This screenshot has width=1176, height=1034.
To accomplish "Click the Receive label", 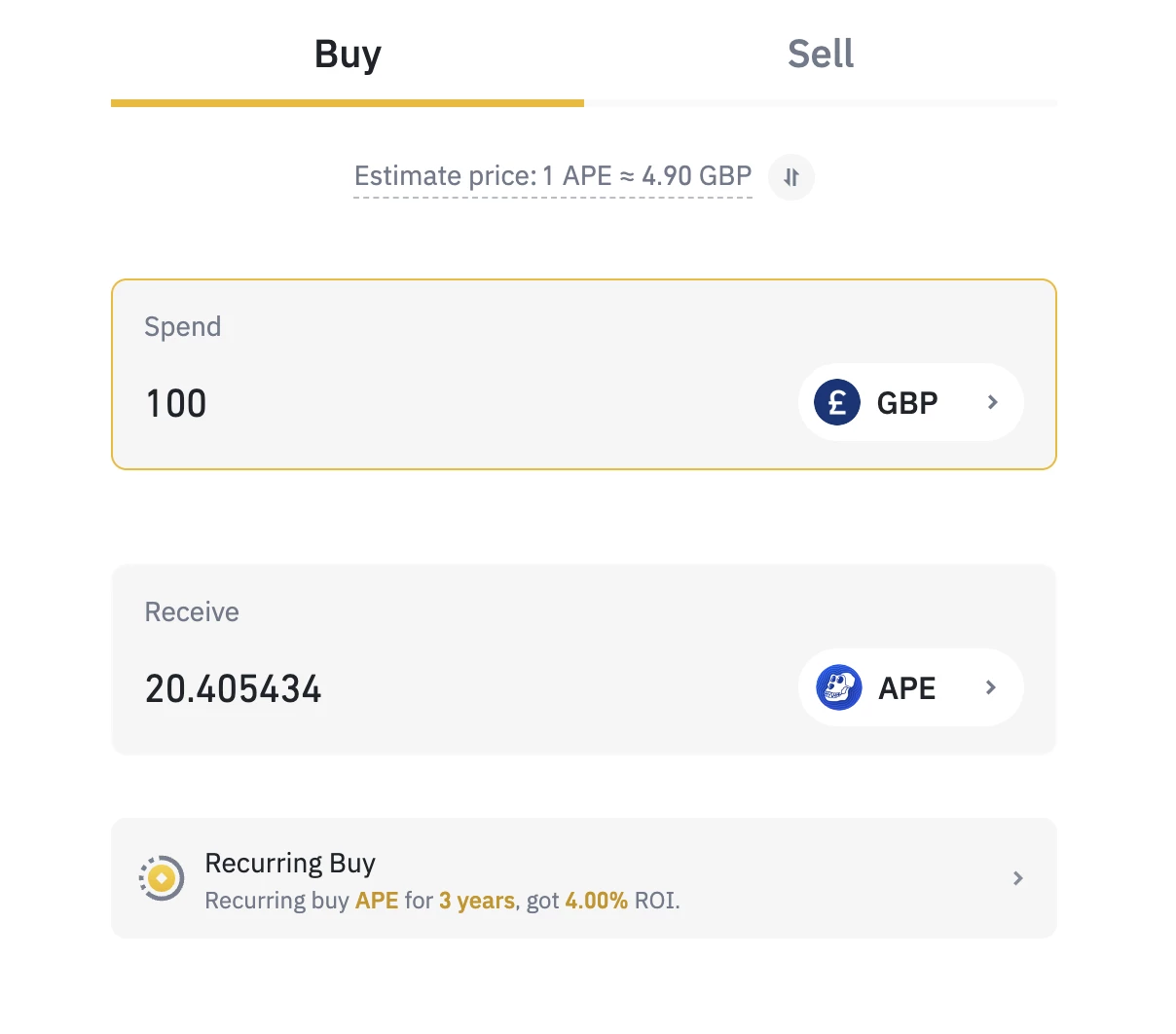I will pyautogui.click(x=192, y=612).
